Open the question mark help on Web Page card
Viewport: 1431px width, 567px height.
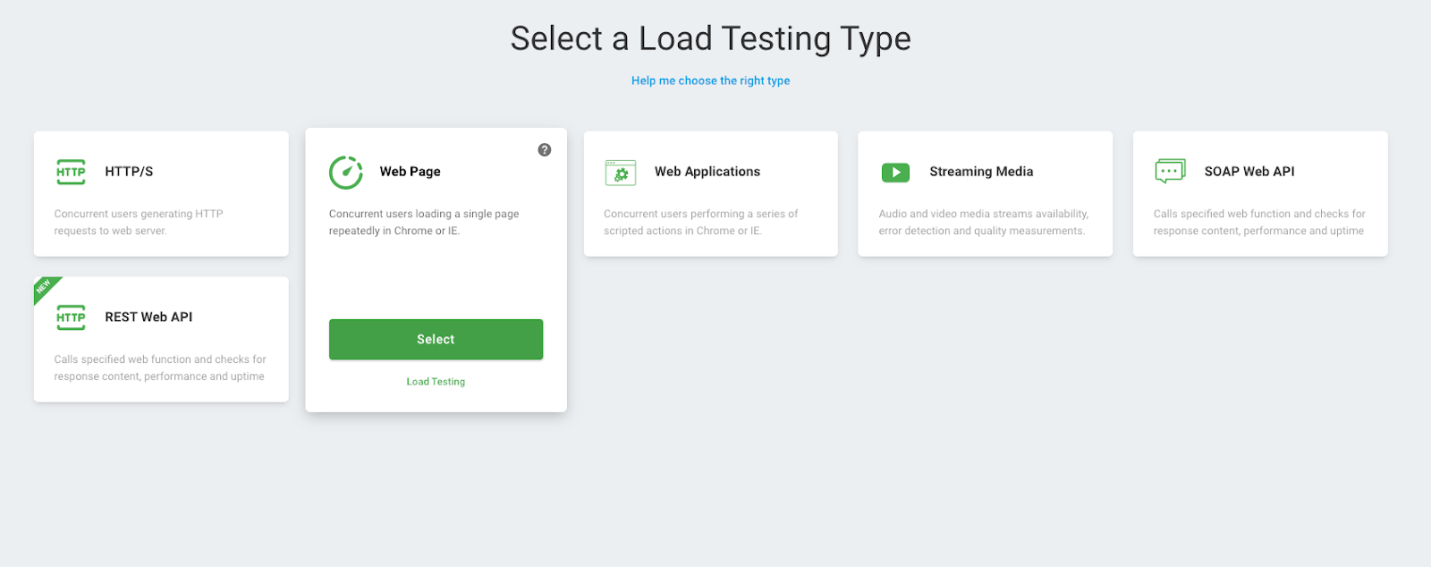(544, 150)
